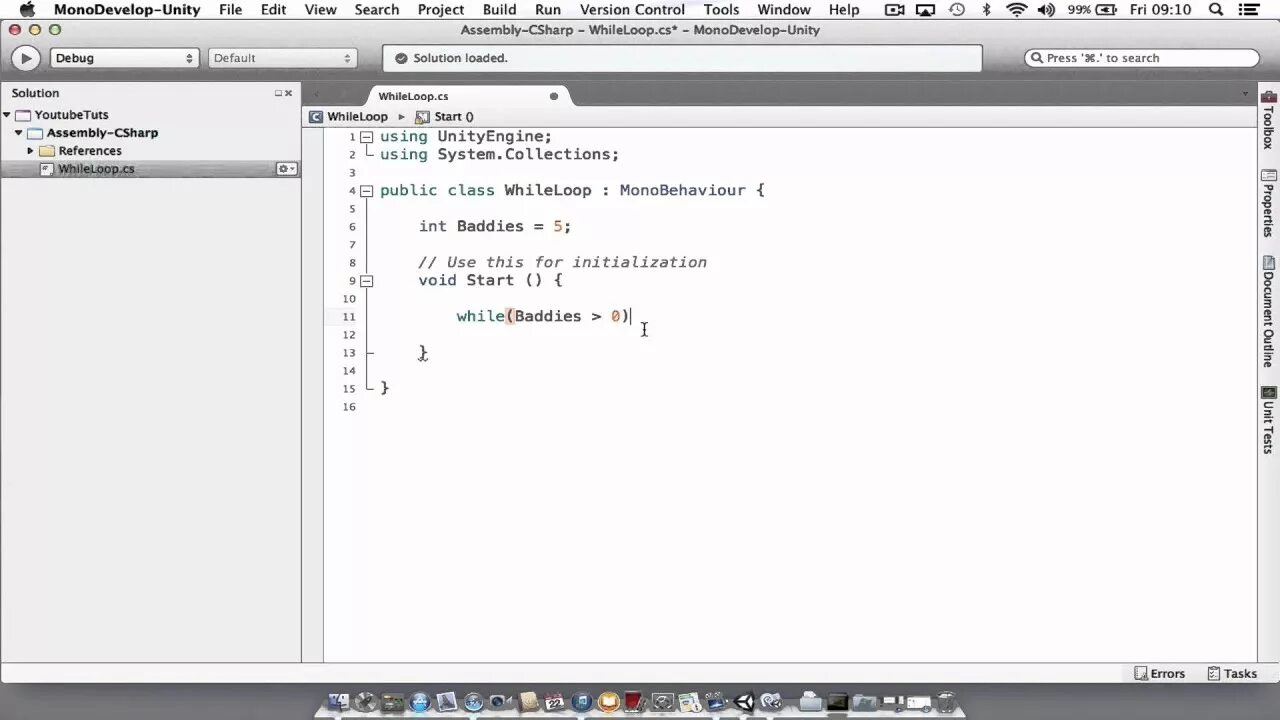Open the Trash in the dock

pos(945,702)
